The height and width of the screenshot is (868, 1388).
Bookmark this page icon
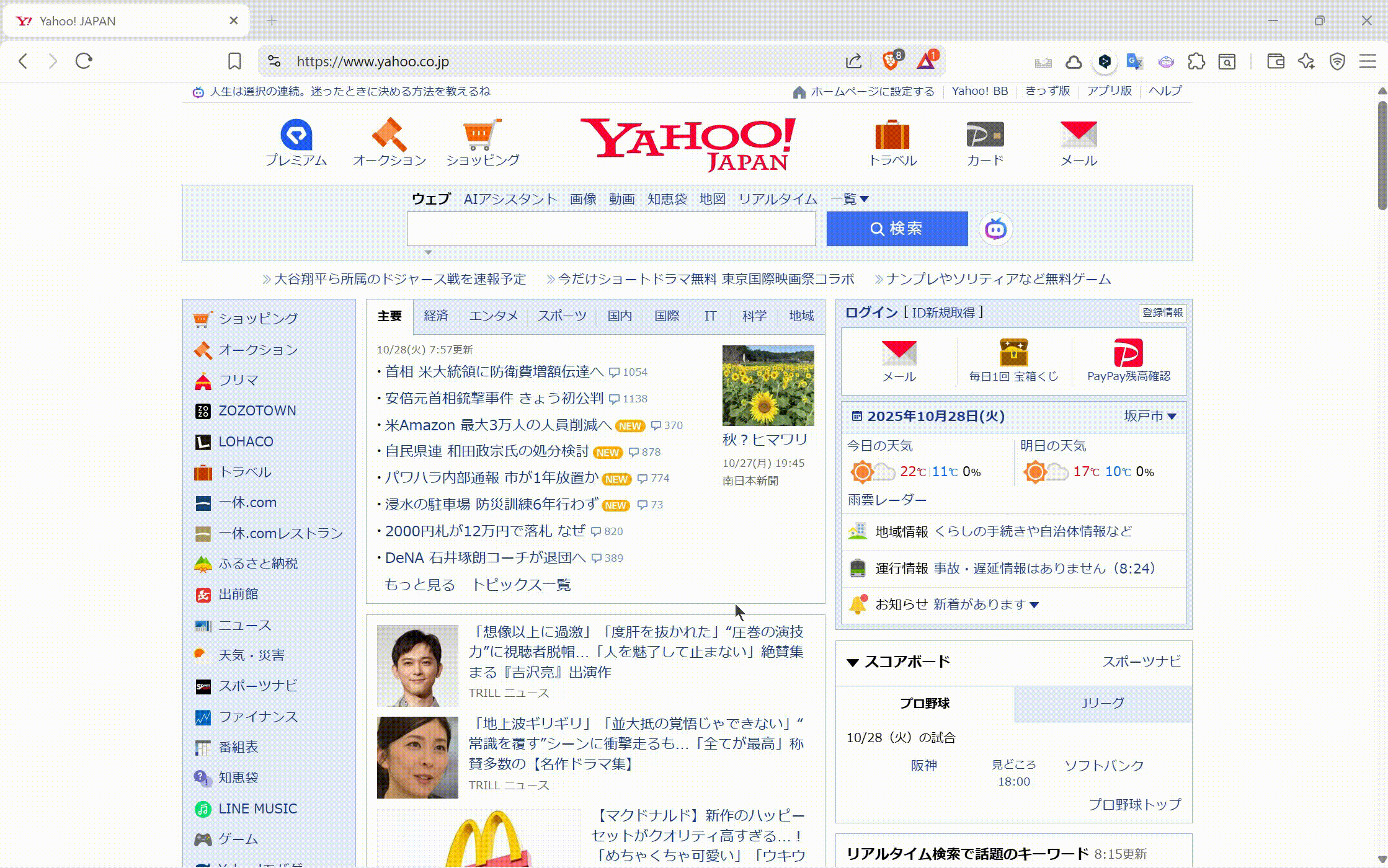coord(234,61)
